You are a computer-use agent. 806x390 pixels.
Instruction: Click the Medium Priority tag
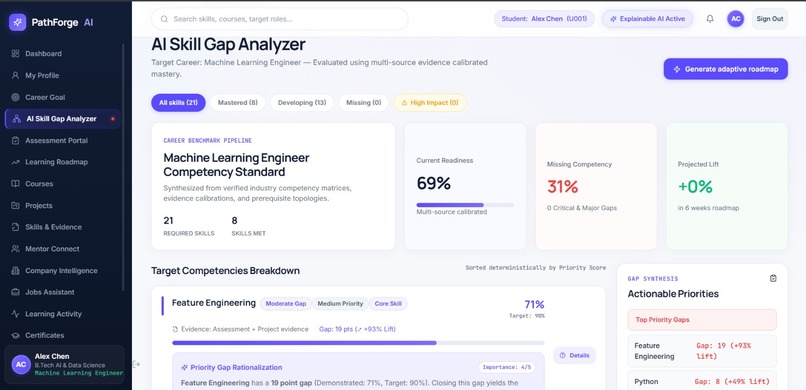[340, 304]
